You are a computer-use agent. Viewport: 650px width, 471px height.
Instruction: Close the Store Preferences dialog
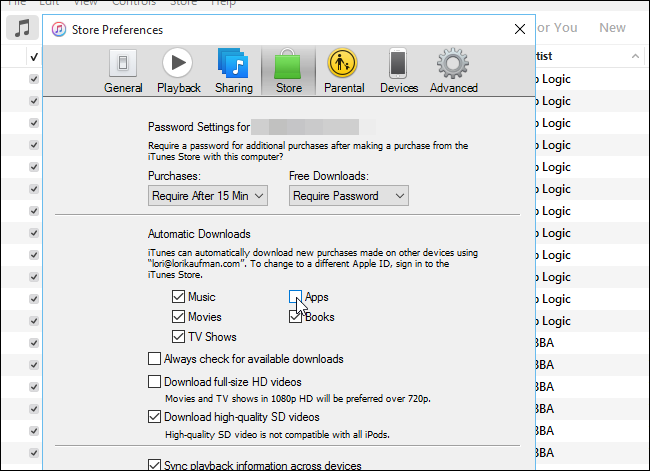[520, 29]
